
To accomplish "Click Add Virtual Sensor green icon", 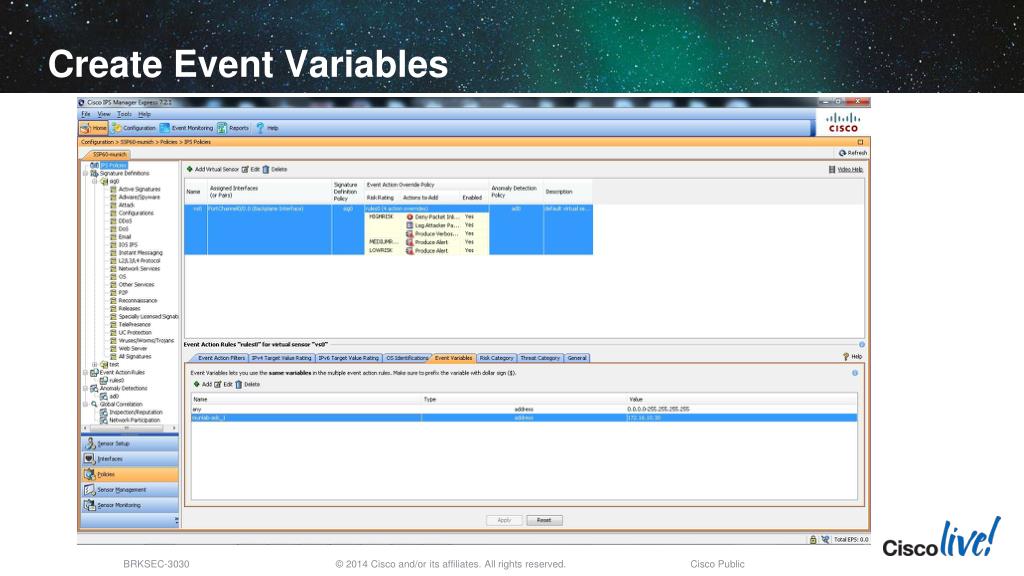I will pos(190,169).
